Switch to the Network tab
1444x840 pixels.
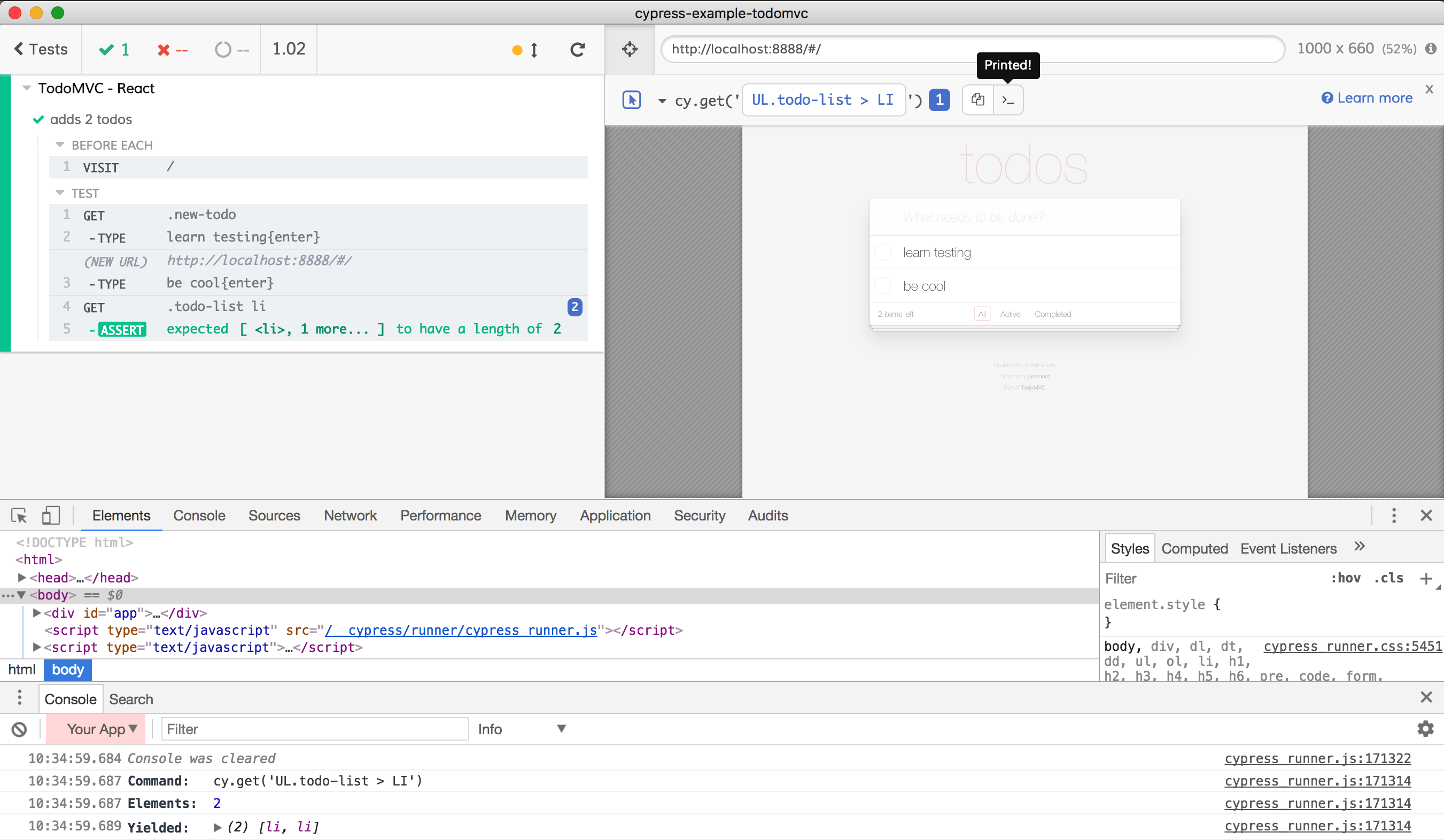pyautogui.click(x=350, y=515)
